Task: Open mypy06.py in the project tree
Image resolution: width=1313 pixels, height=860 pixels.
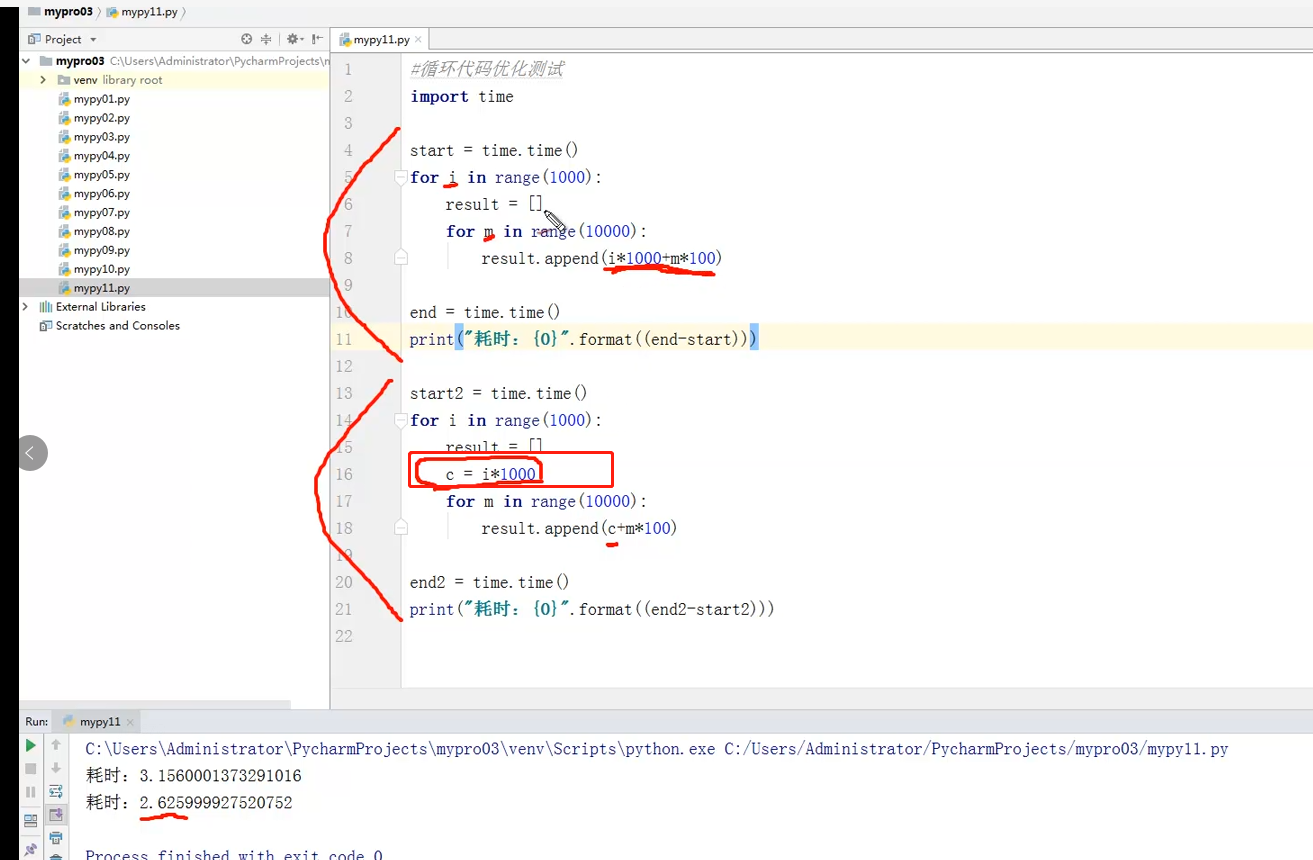Action: point(101,194)
